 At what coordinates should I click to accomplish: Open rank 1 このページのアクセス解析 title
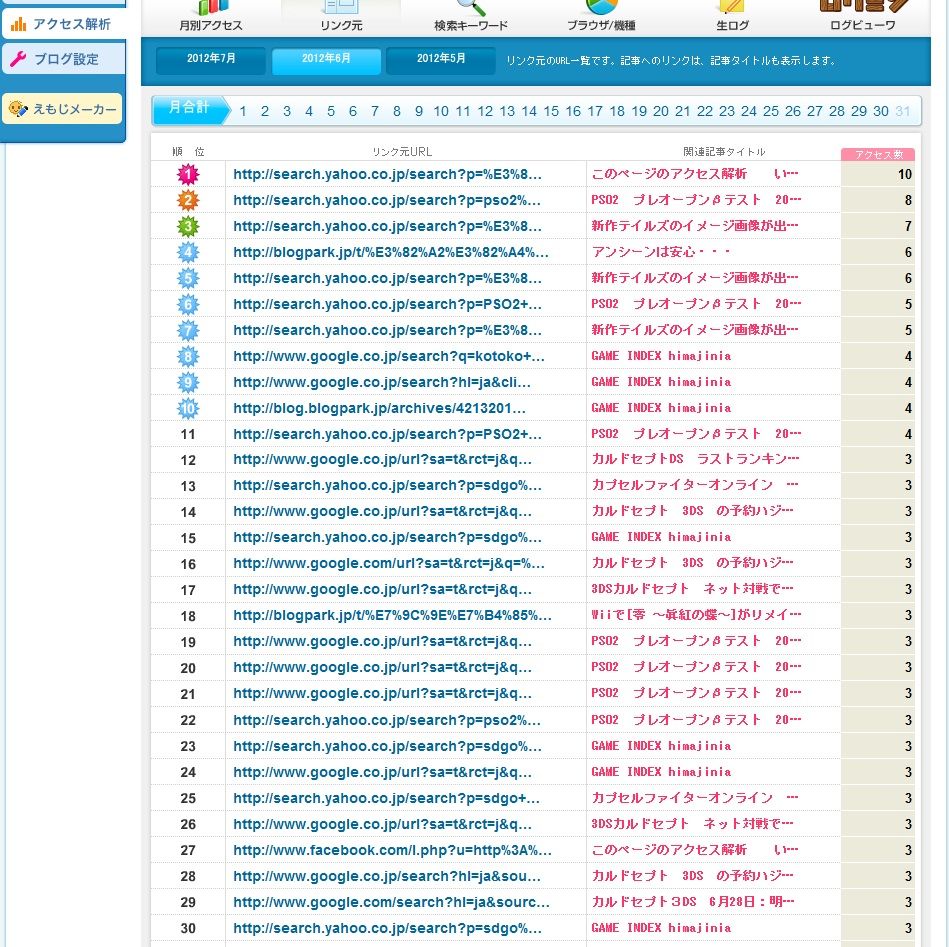tap(695, 174)
